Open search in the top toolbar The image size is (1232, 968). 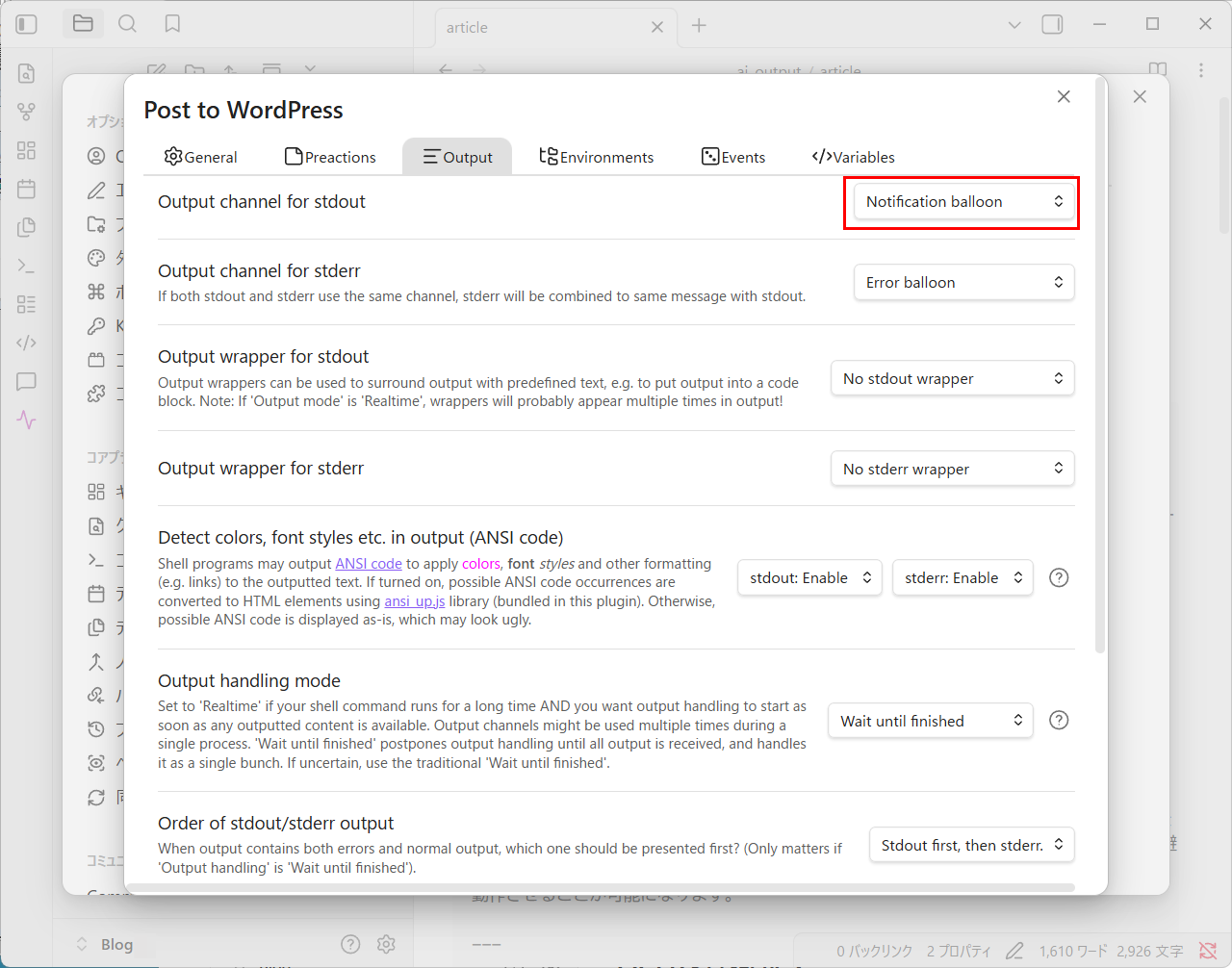127,24
